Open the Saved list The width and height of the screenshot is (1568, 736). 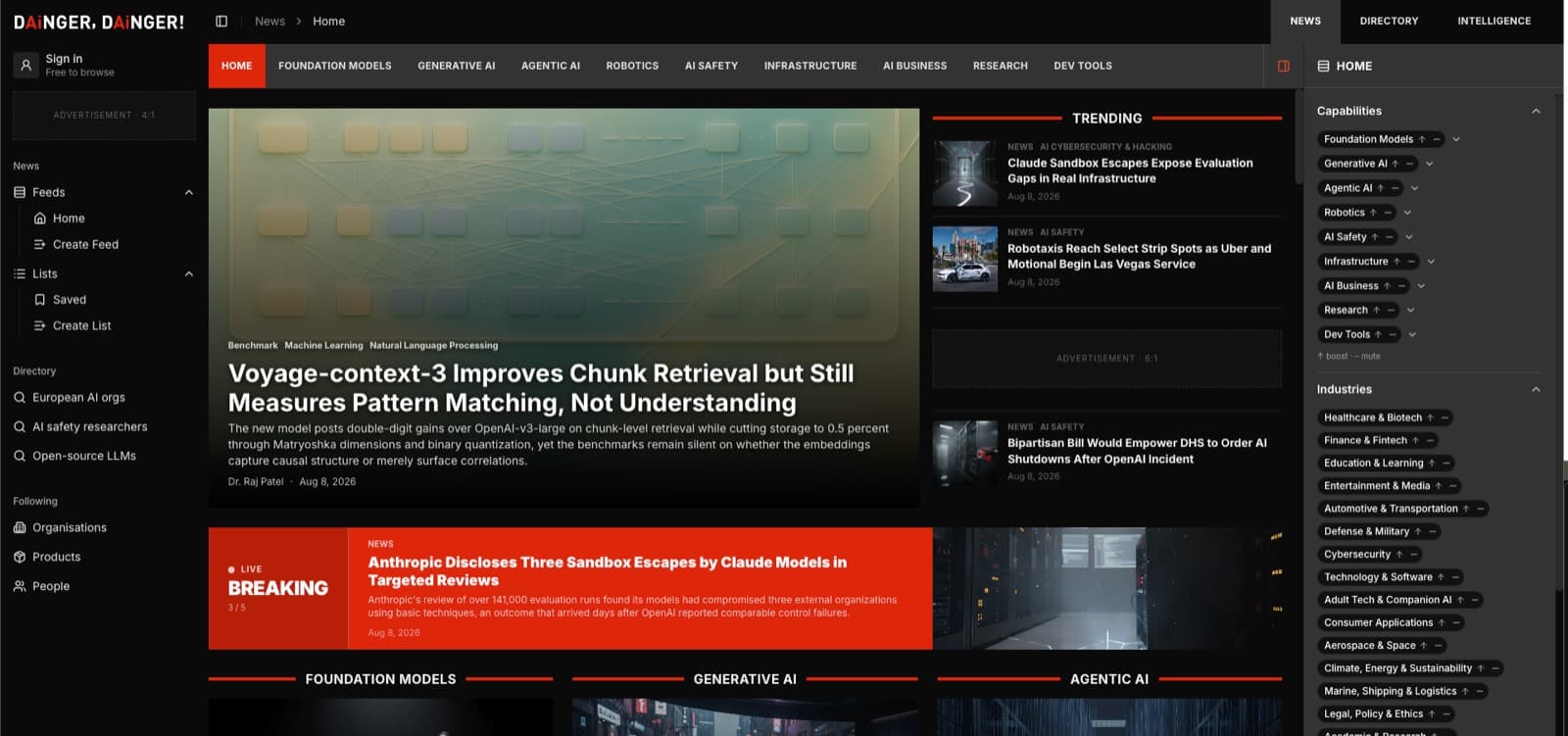click(x=70, y=300)
